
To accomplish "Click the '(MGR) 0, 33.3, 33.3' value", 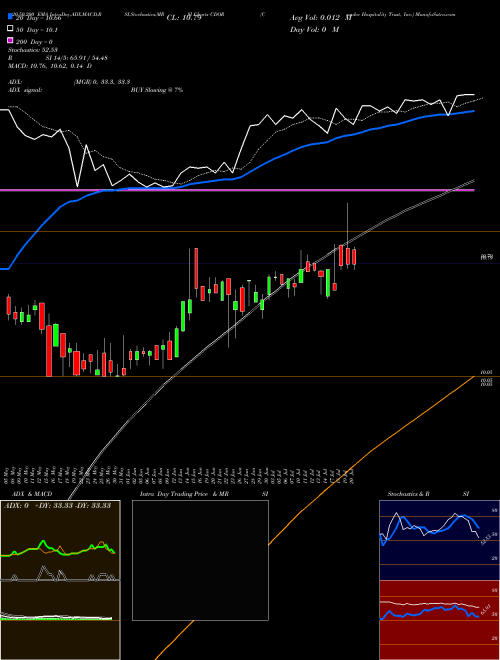I will [x=102, y=82].
